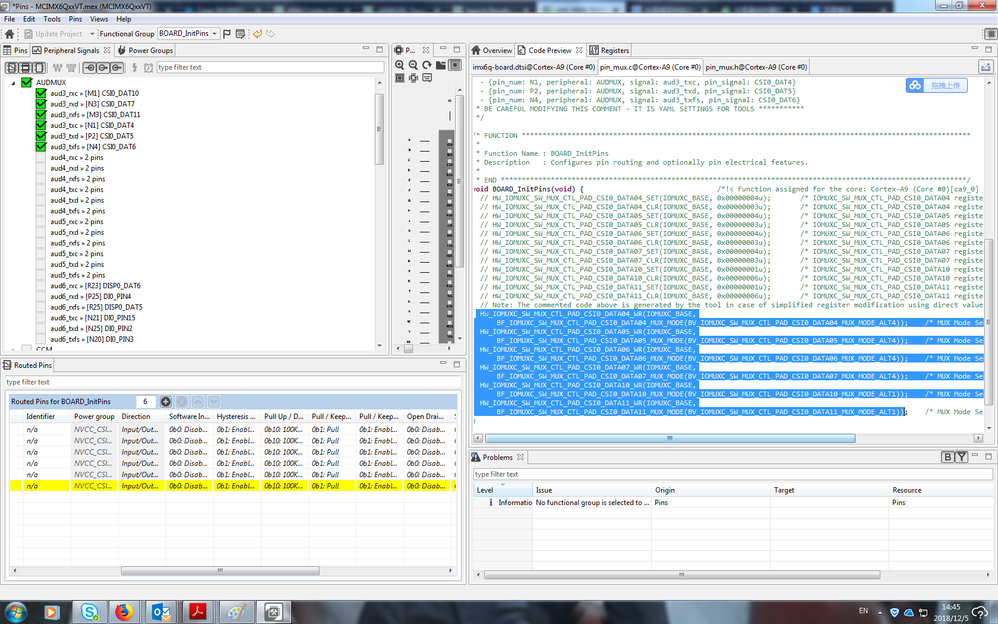Collapse the AUDMUX tree node
This screenshot has height=624, width=998.
point(13,83)
